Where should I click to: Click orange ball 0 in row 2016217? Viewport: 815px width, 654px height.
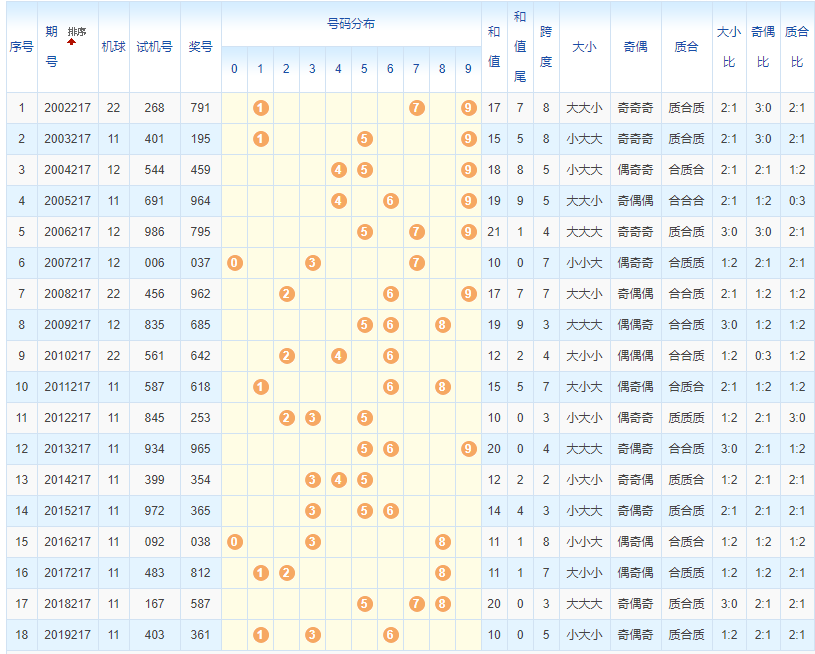235,542
